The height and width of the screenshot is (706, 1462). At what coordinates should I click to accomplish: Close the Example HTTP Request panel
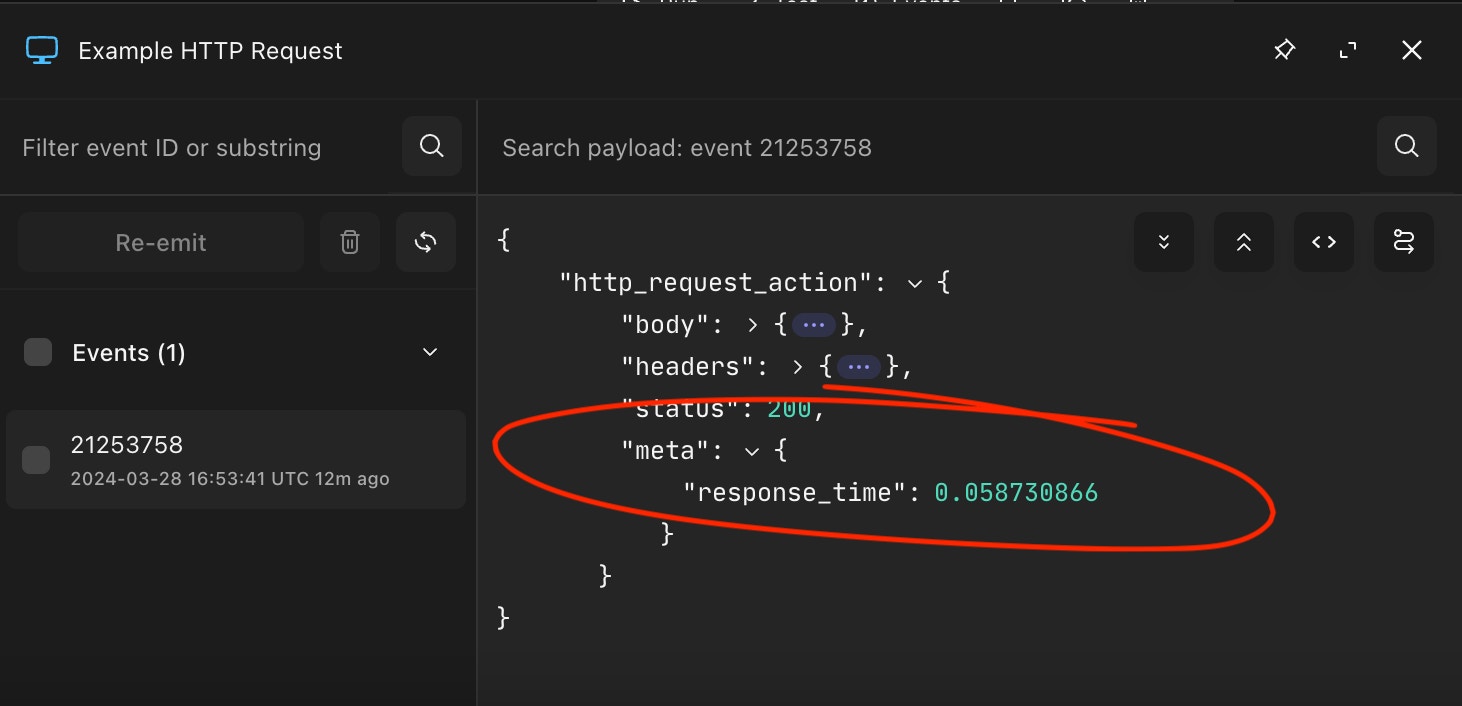point(1411,50)
